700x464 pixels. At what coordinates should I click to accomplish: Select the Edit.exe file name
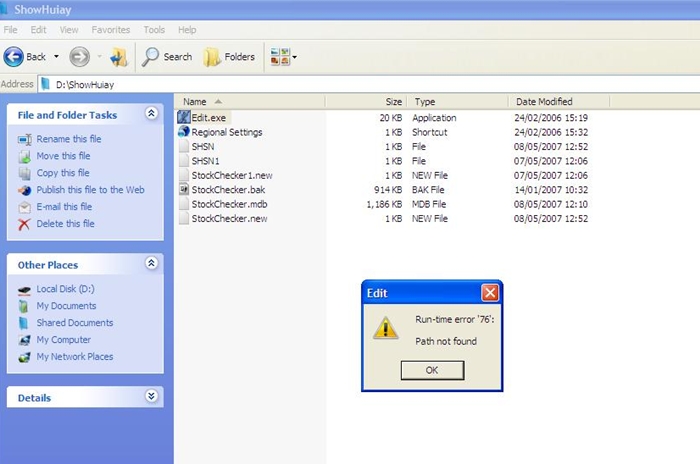pyautogui.click(x=208, y=118)
